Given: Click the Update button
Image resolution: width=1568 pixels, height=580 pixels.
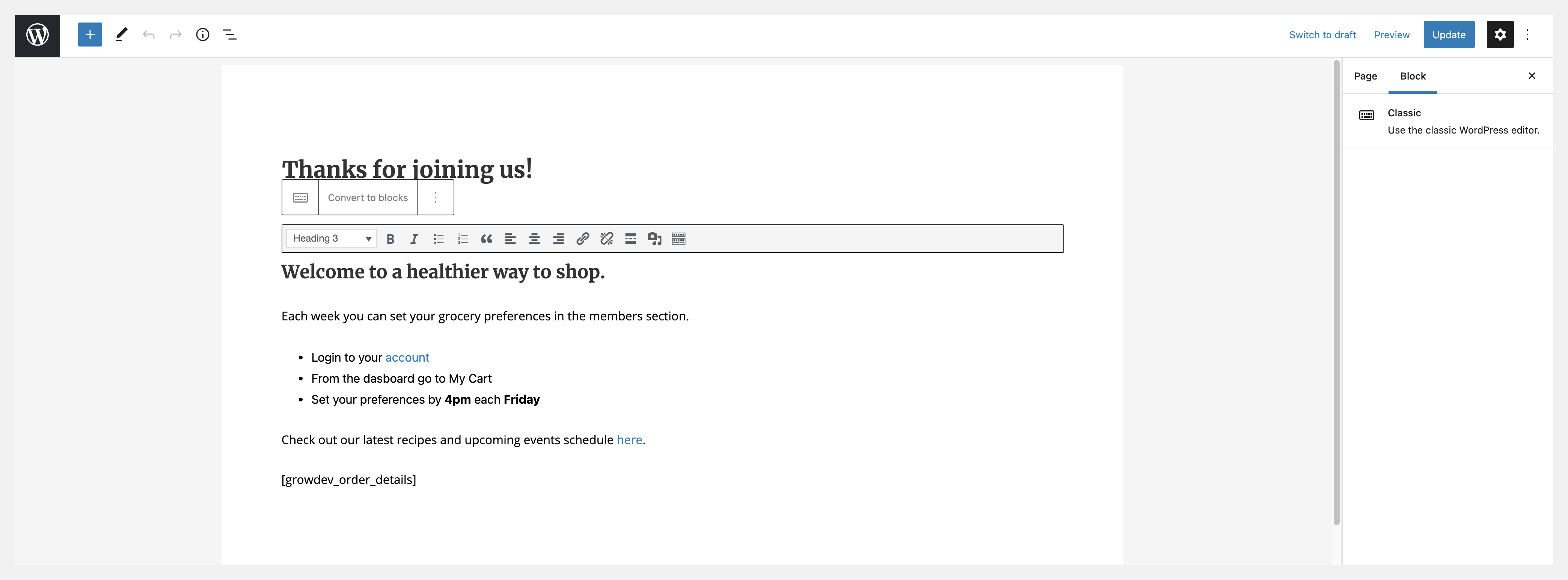Looking at the screenshot, I should coord(1449,35).
